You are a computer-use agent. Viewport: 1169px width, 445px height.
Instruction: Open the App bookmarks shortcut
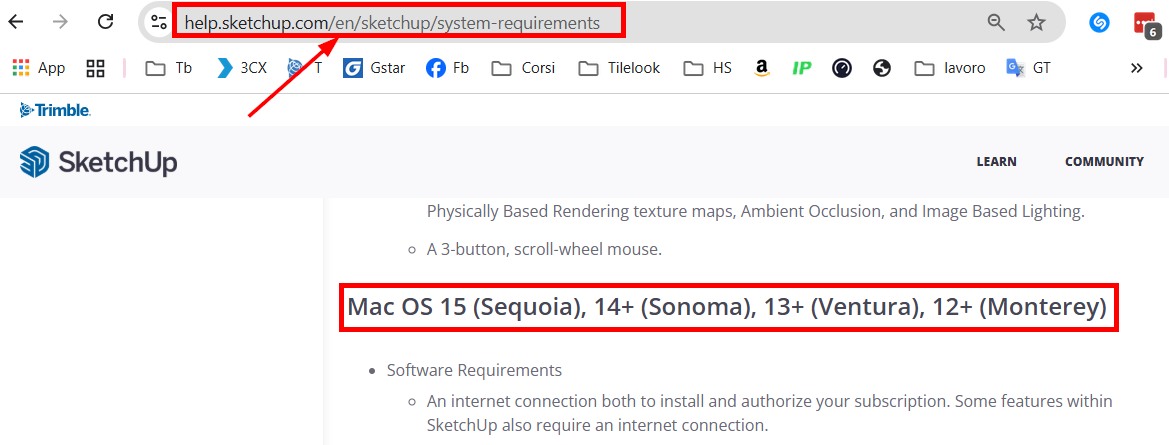[39, 69]
